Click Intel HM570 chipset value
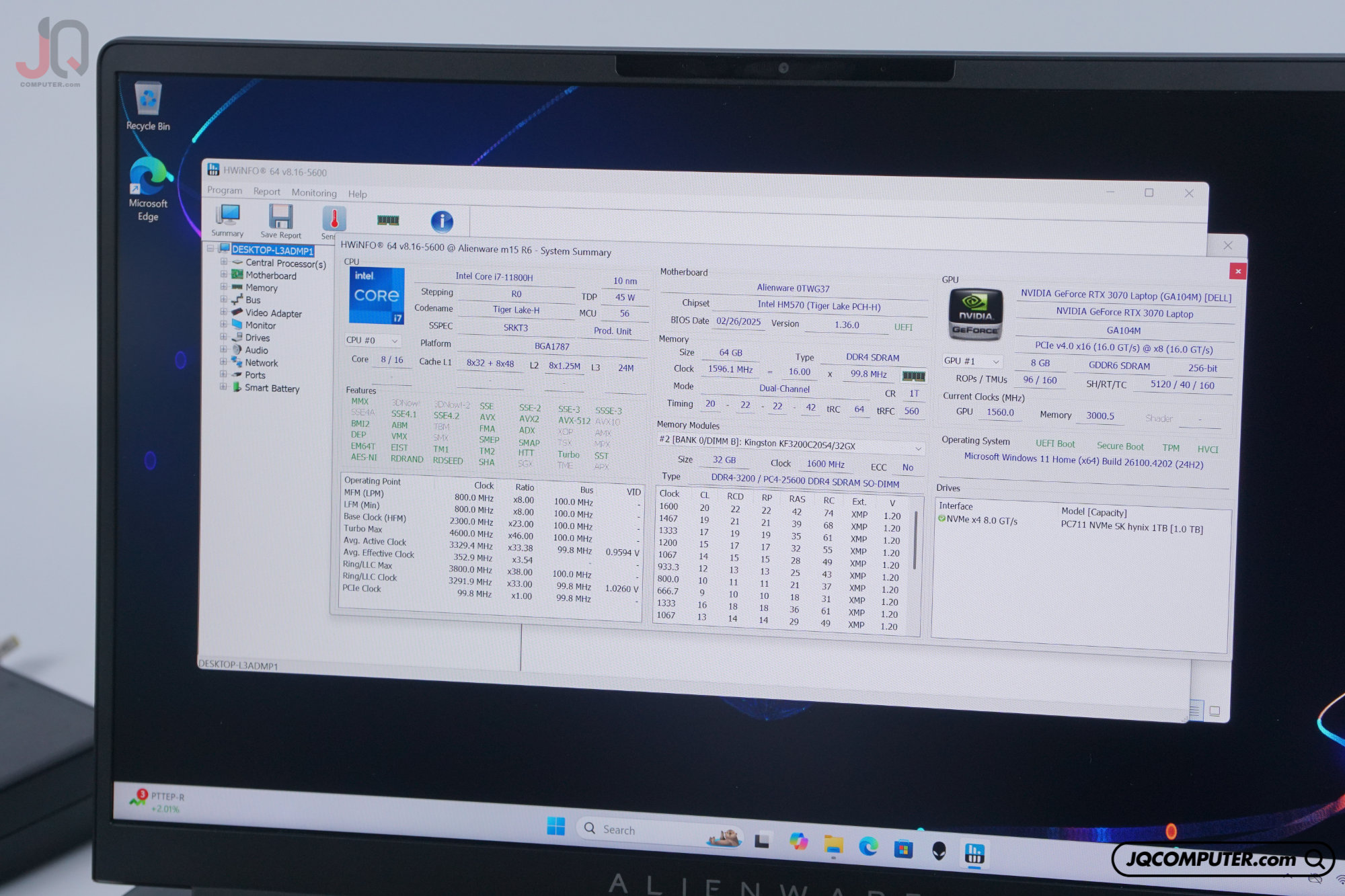1345x896 pixels. (x=819, y=306)
